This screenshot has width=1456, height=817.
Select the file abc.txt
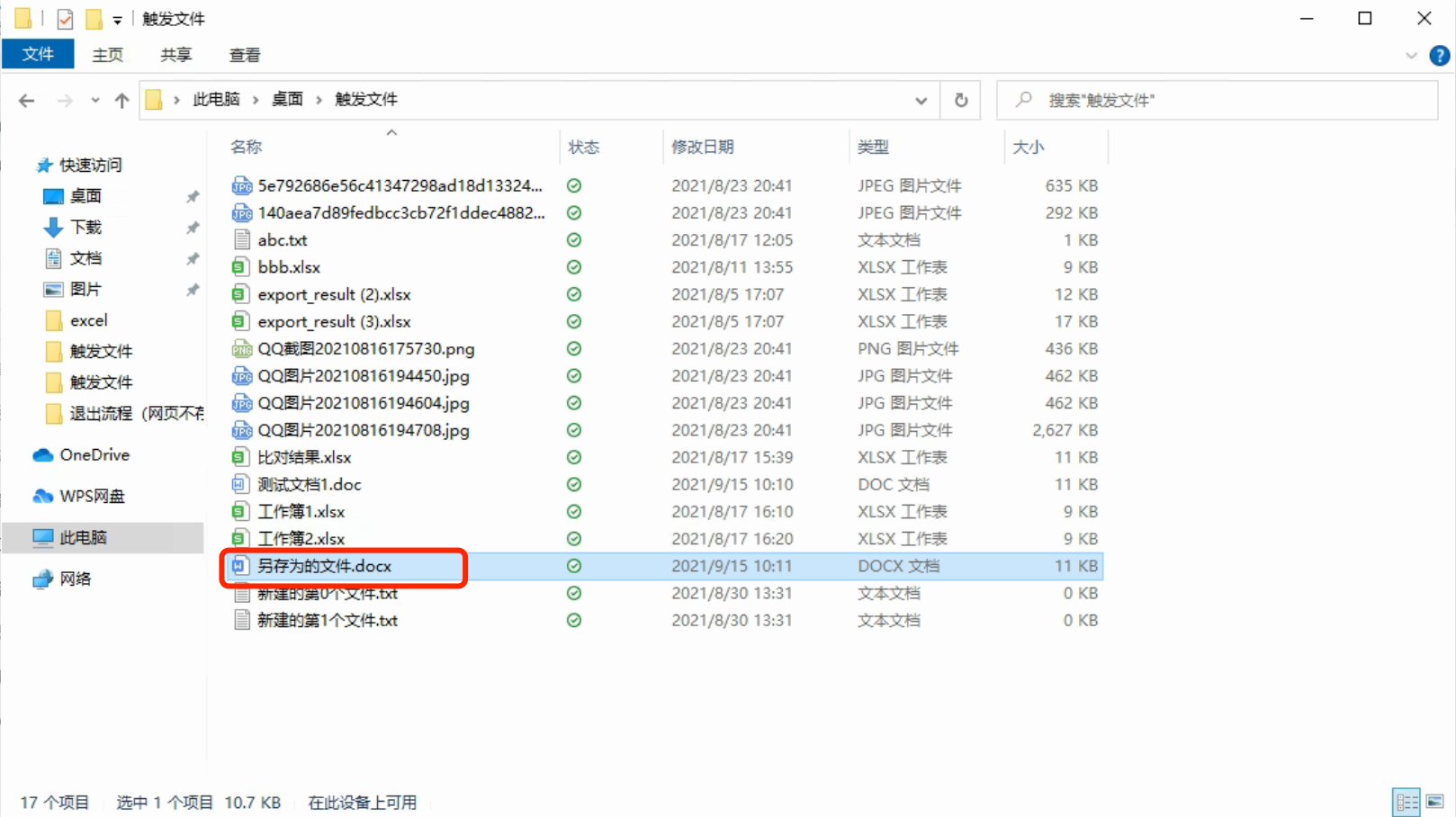(283, 240)
